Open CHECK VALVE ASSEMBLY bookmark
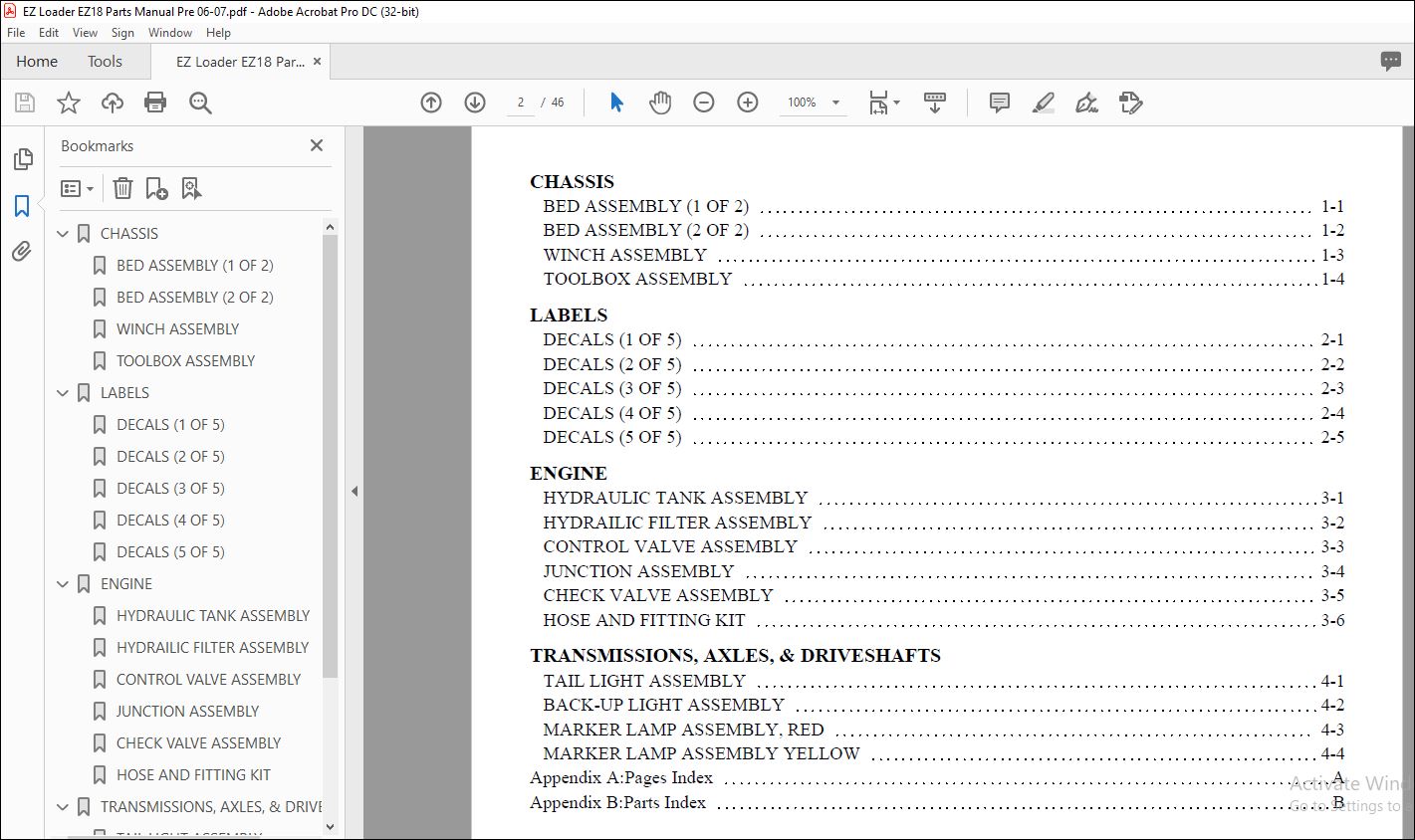The width and height of the screenshot is (1415, 840). point(198,743)
